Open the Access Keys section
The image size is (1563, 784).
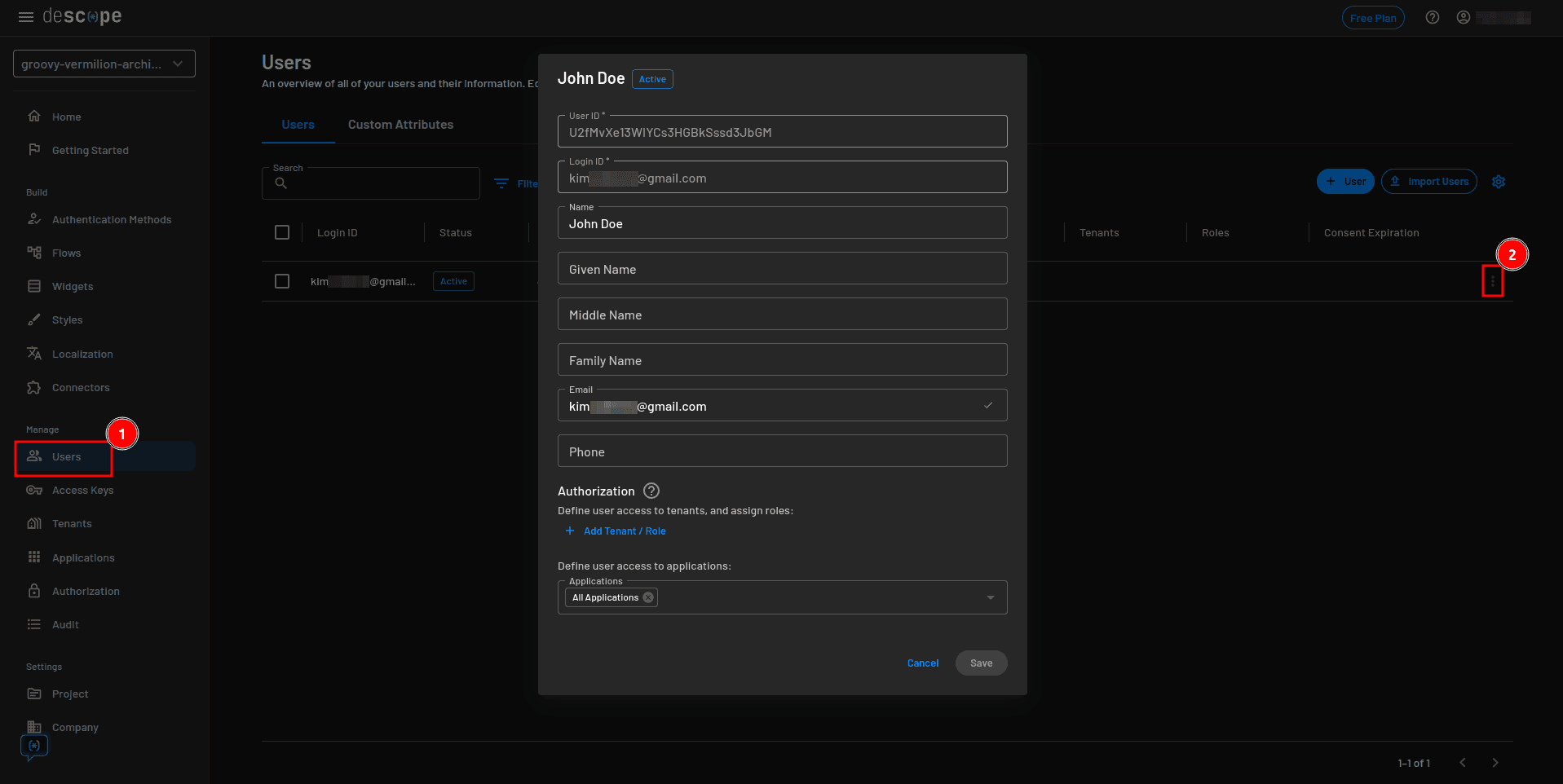click(82, 490)
